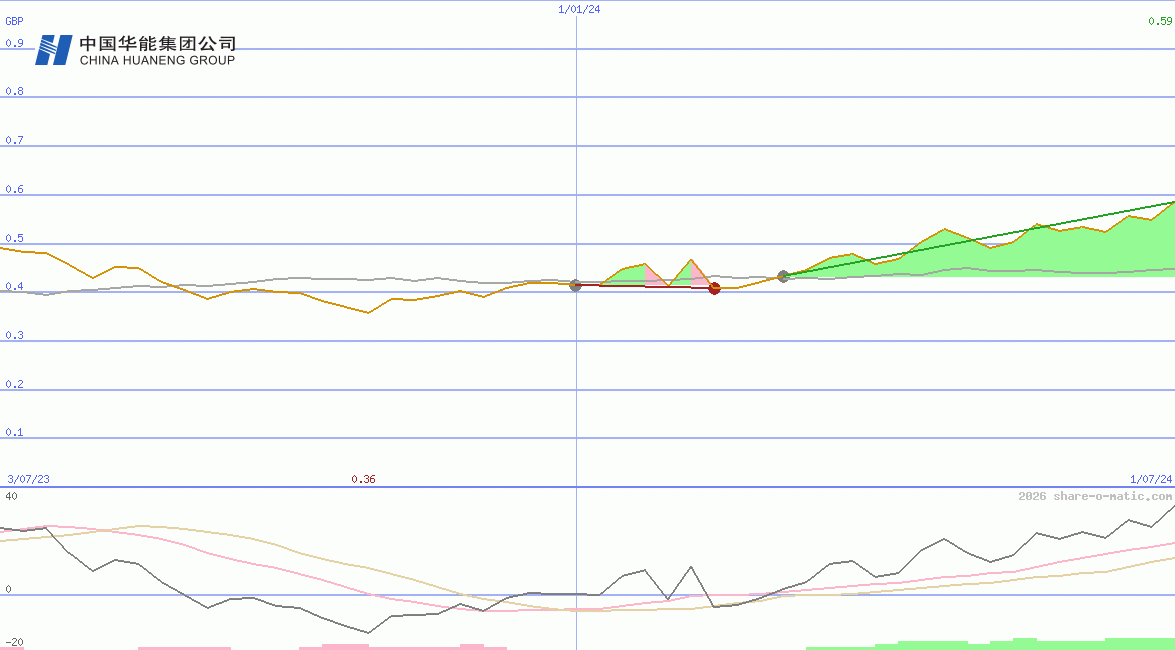Click the green uptrend line on the chart
Image resolution: width=1175 pixels, height=650 pixels.
coord(979,239)
